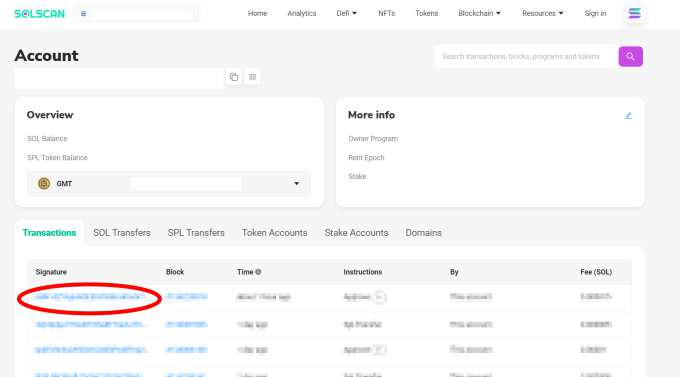Viewport: 680px width, 377px height.
Task: Open the Blockchain dropdown menu
Action: 479,13
